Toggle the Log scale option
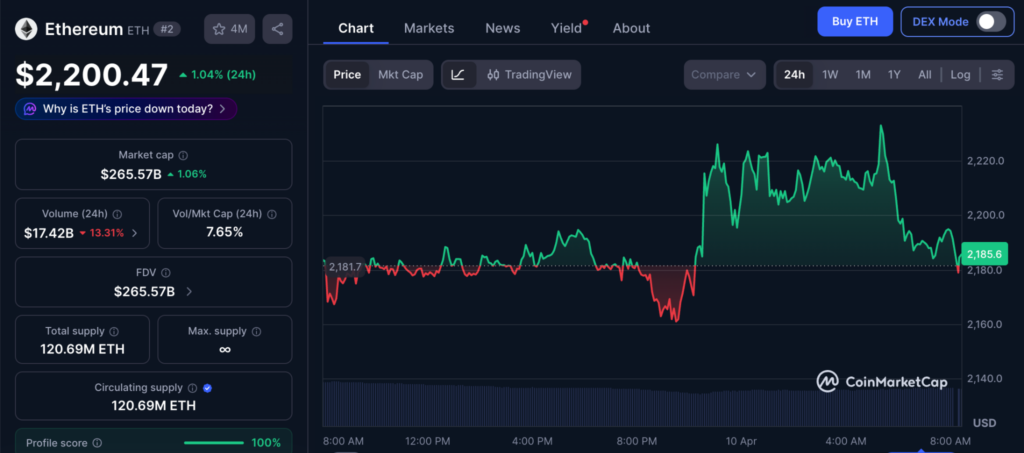The image size is (1024, 453). click(x=960, y=75)
